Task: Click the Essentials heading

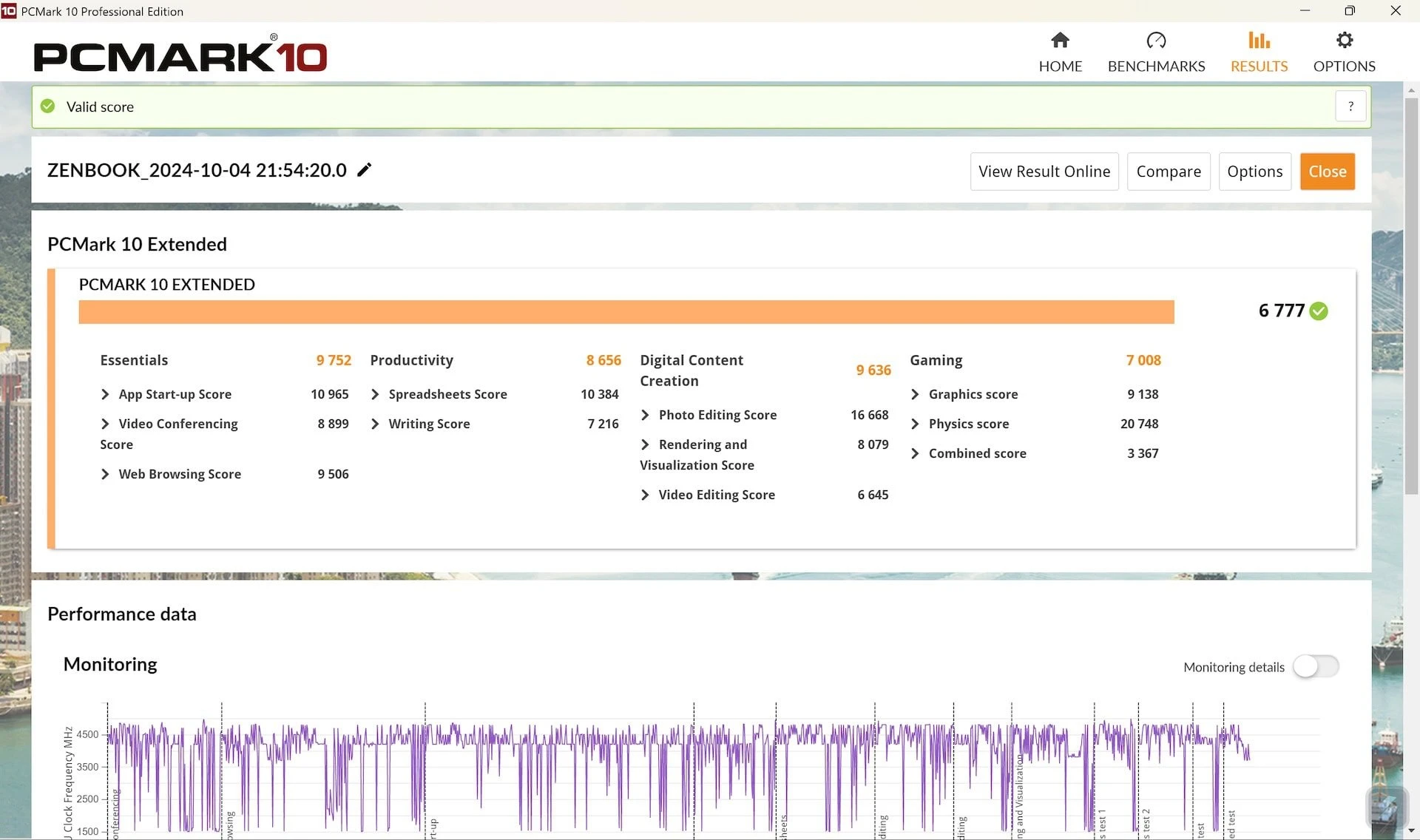Action: pyautogui.click(x=134, y=360)
